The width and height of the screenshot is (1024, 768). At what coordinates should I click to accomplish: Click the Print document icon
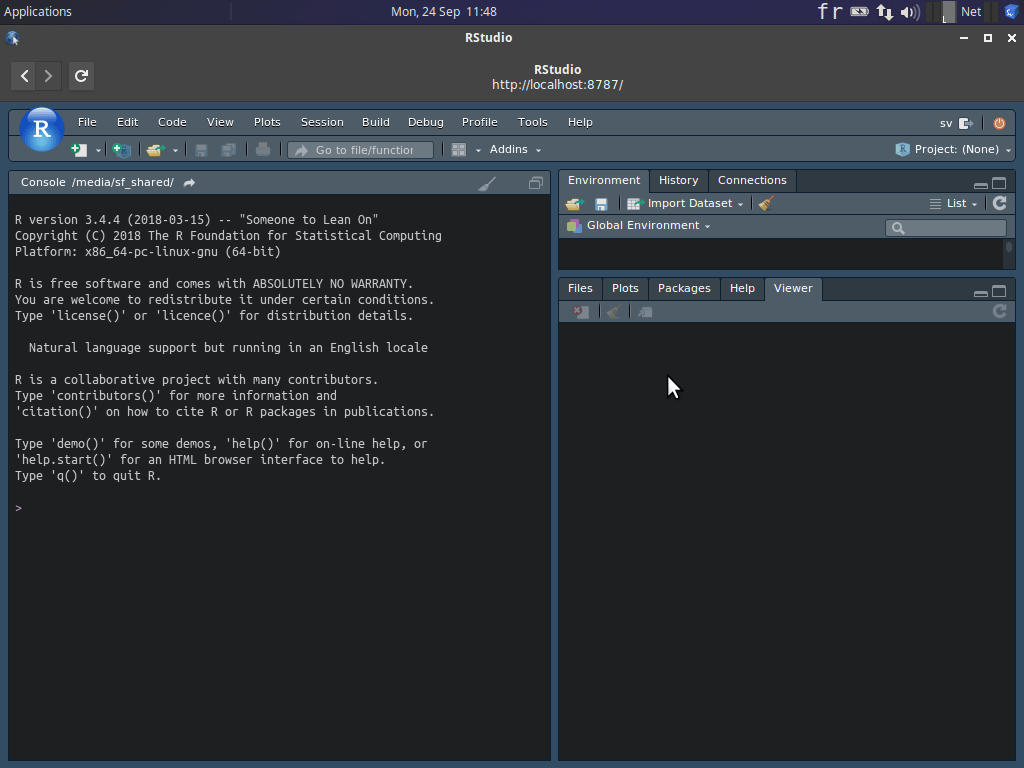click(263, 150)
